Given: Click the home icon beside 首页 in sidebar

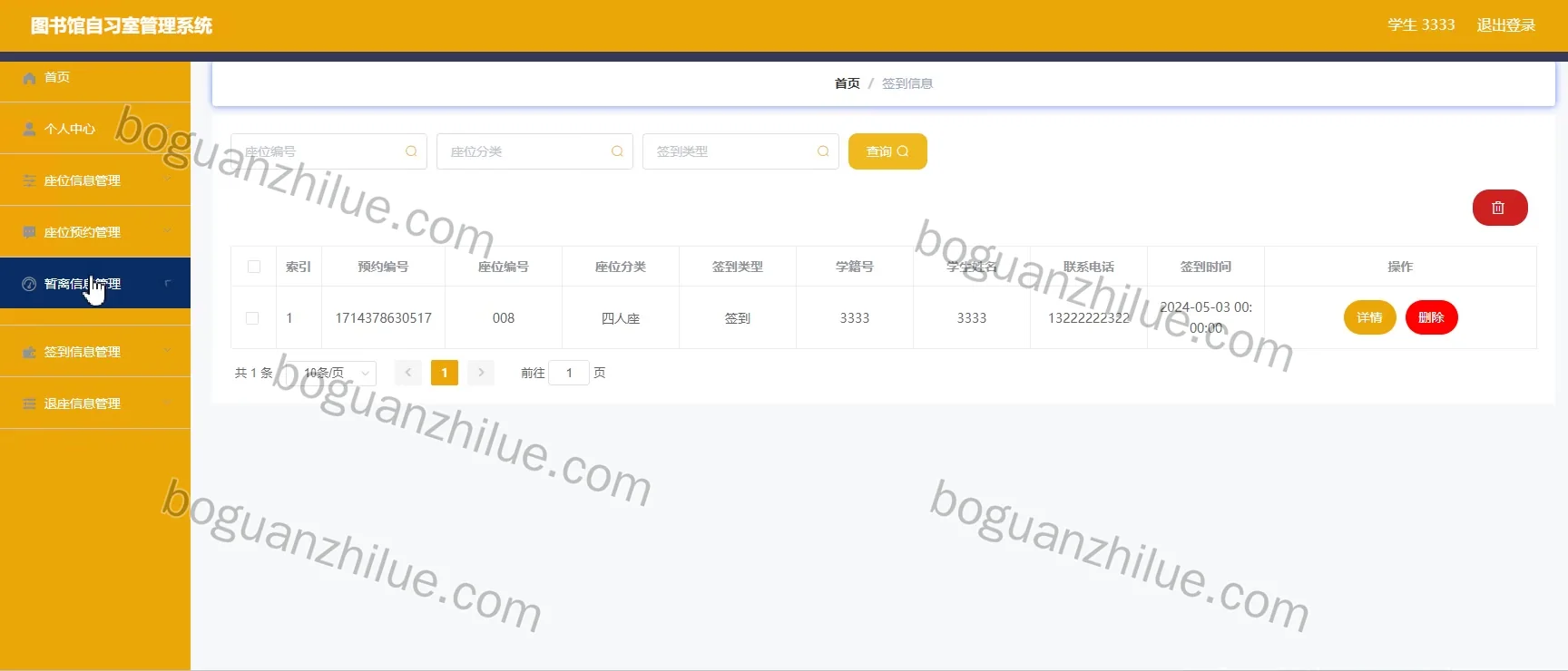Looking at the screenshot, I should tap(29, 78).
